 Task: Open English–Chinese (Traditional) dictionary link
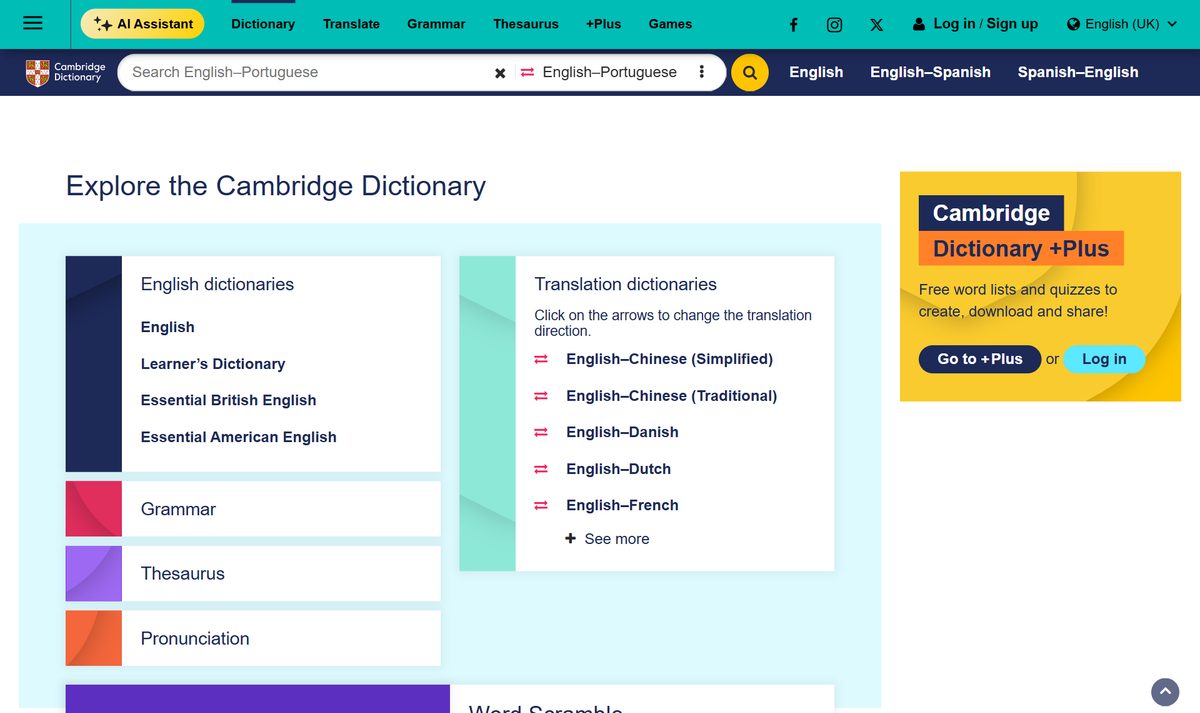tap(672, 396)
